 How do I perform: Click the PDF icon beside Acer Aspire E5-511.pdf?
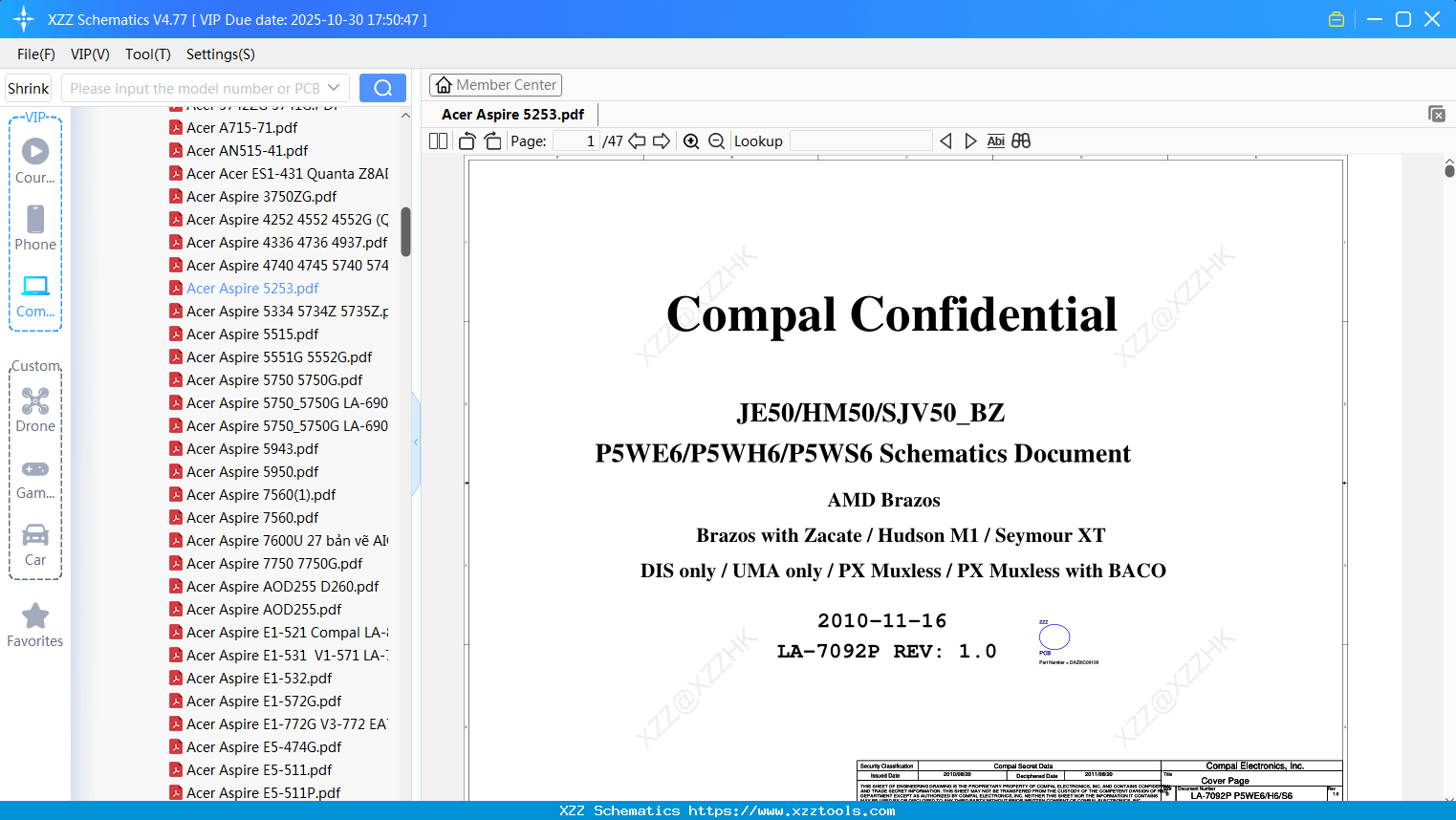click(176, 769)
